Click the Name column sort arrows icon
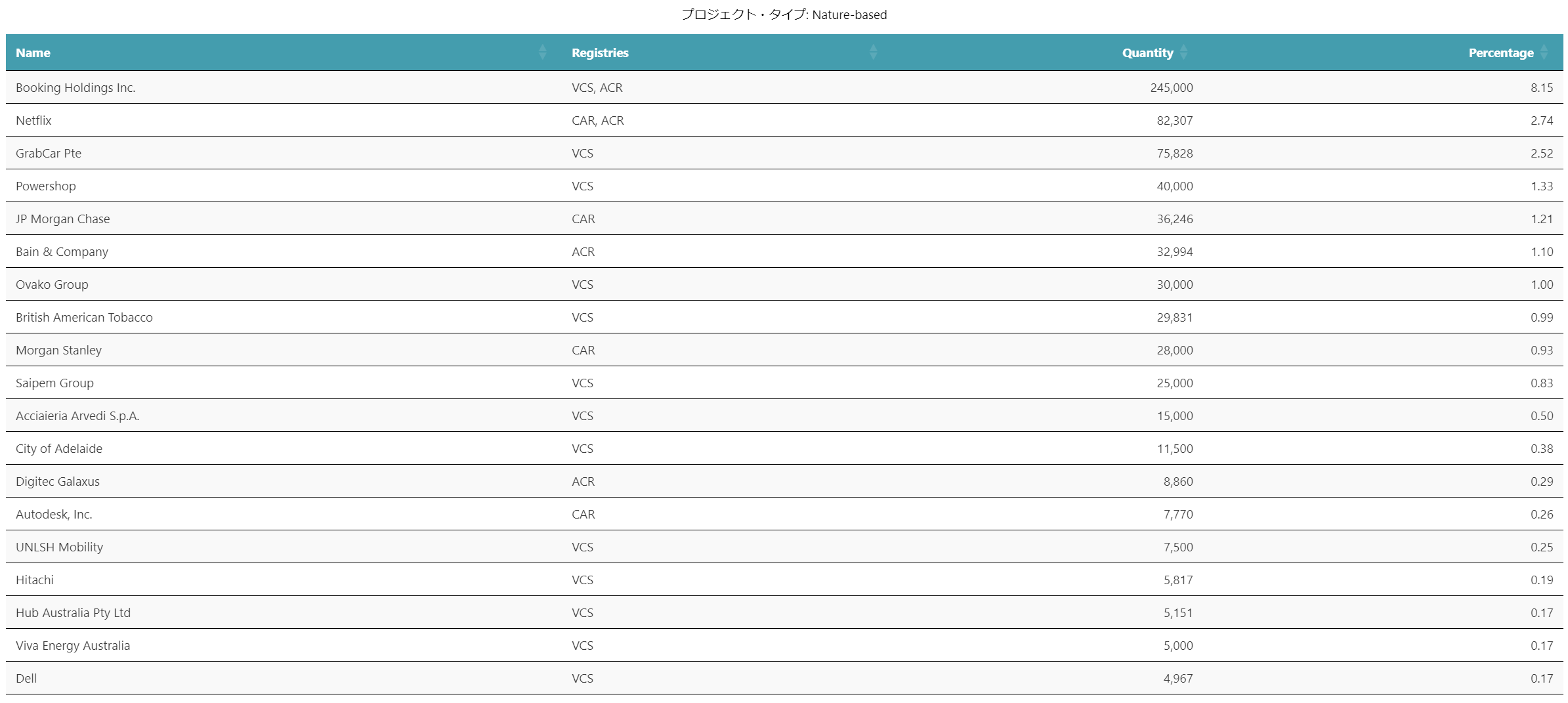Screen dimensions: 1568x703 pos(542,53)
